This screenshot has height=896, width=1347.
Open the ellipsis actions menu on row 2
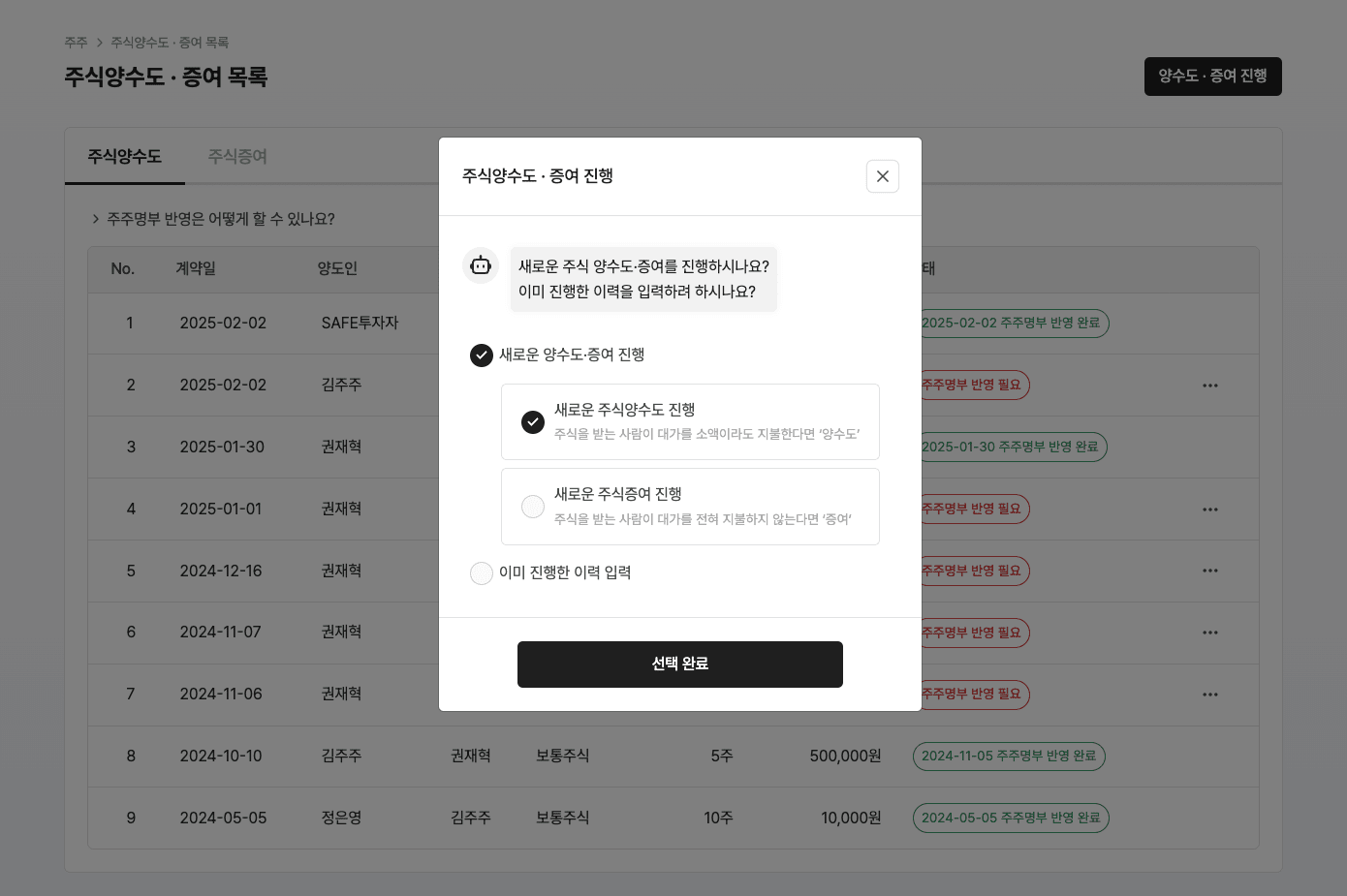[1209, 385]
